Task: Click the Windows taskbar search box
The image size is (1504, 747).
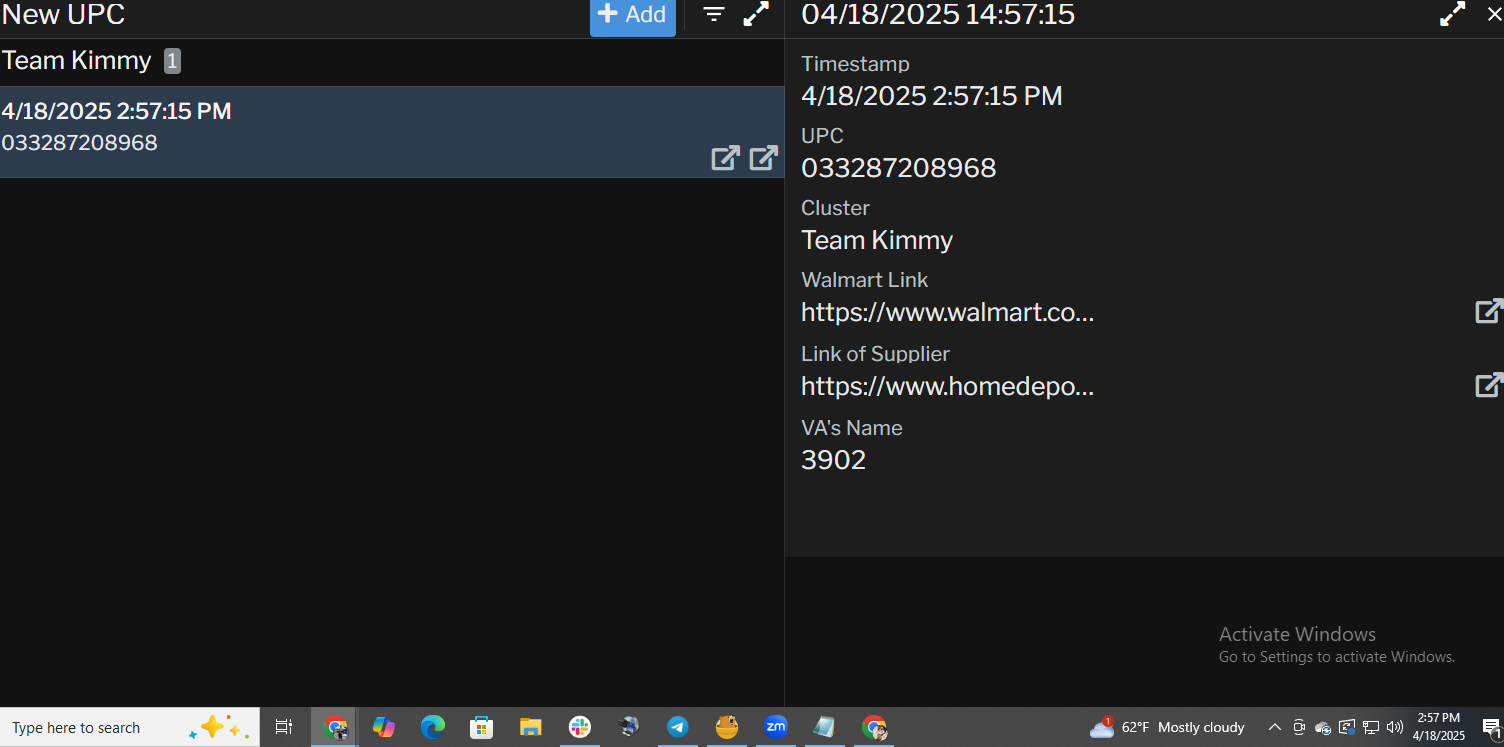Action: coord(100,728)
